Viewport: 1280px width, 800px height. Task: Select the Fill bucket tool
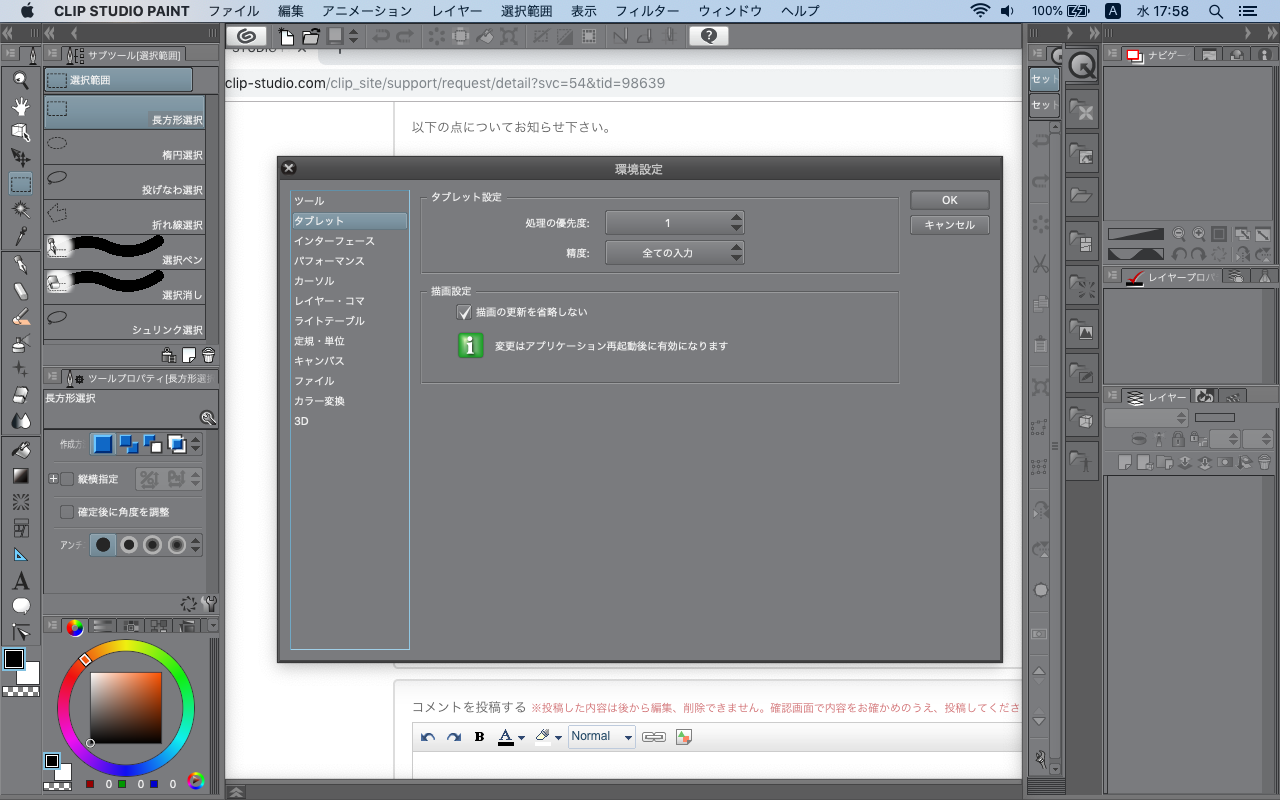21,450
